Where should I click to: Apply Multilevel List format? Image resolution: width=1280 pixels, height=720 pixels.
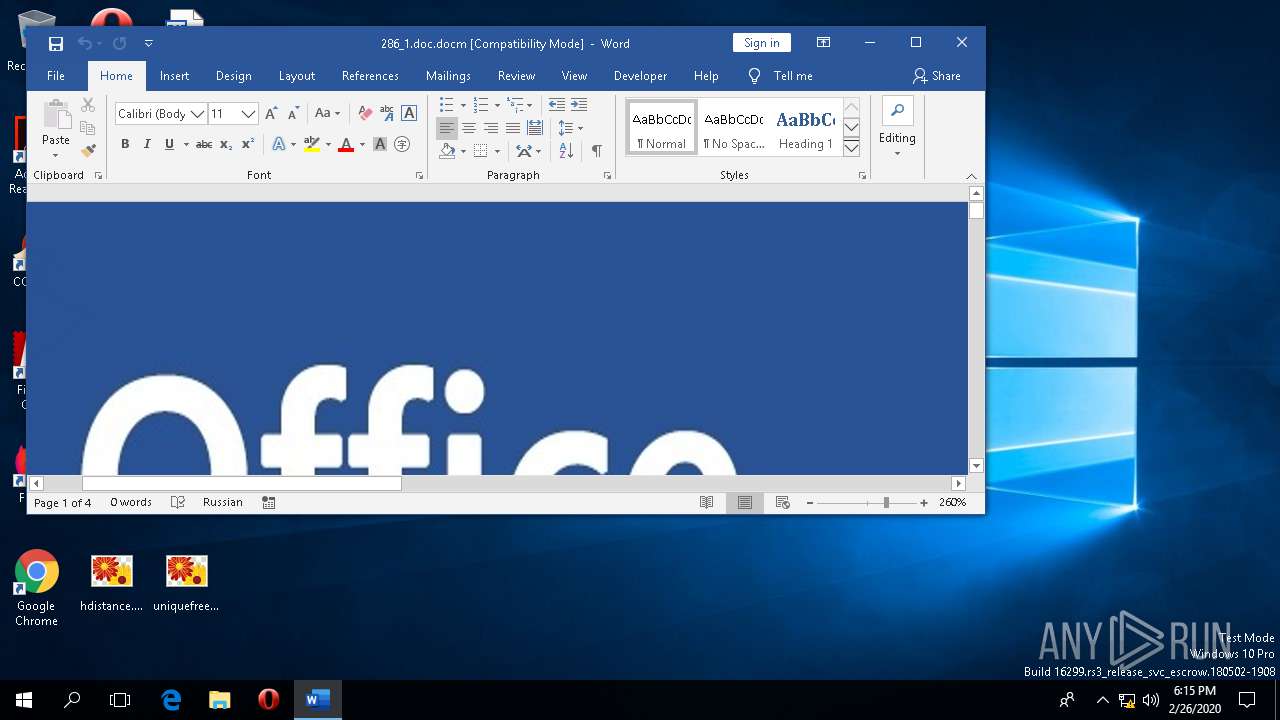click(516, 105)
